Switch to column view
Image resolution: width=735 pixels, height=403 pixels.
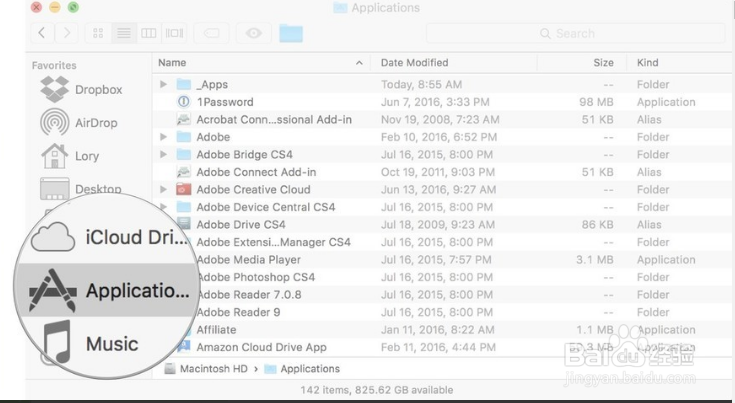click(149, 33)
